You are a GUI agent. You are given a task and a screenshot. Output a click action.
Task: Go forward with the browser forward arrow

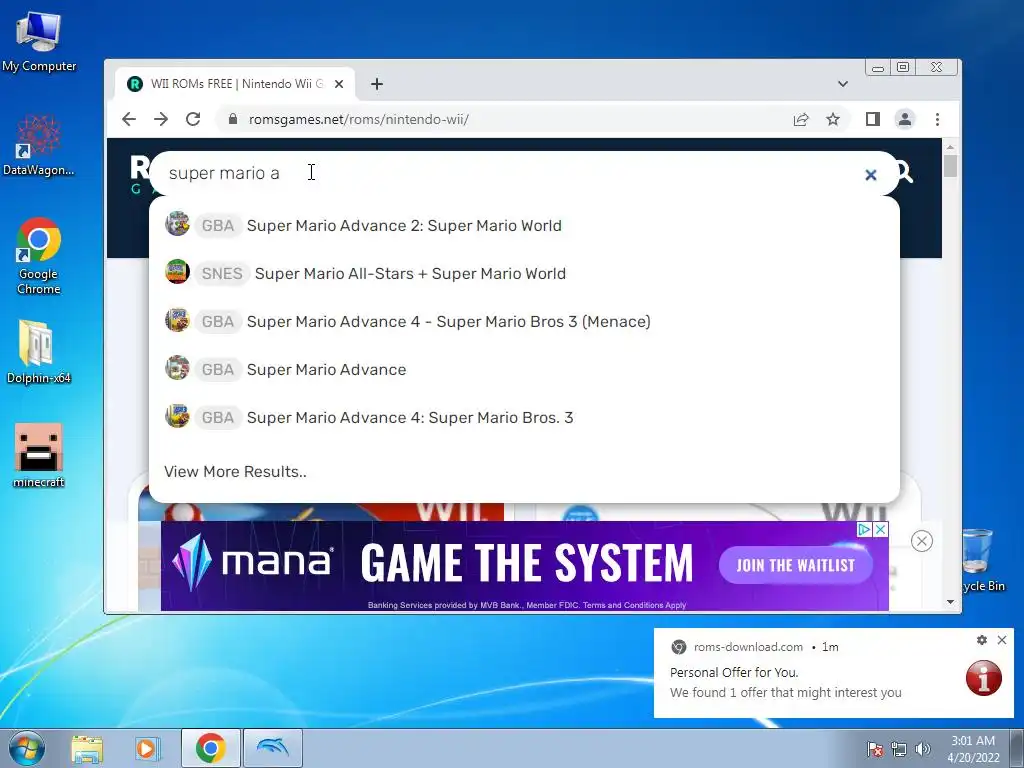point(161,119)
